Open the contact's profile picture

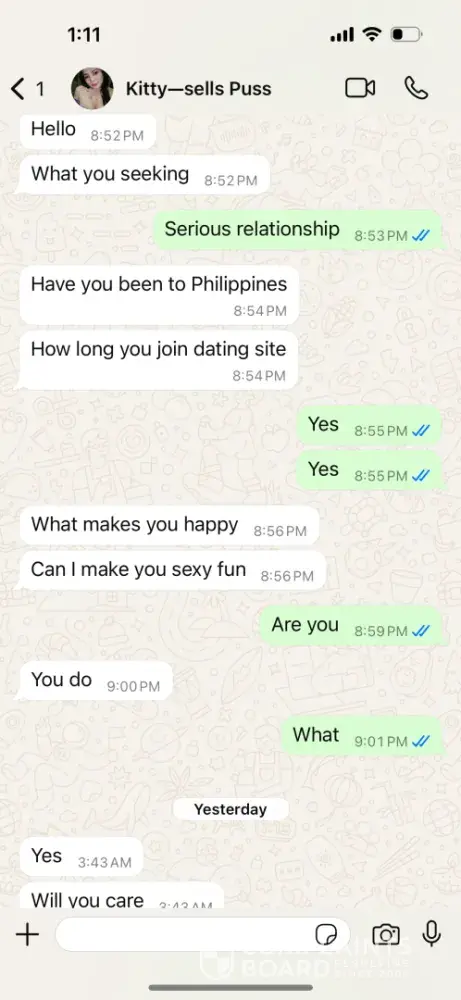coord(92,89)
